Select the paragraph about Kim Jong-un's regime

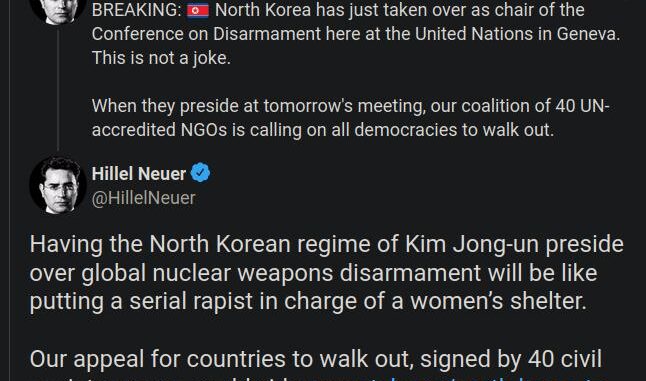(327, 273)
